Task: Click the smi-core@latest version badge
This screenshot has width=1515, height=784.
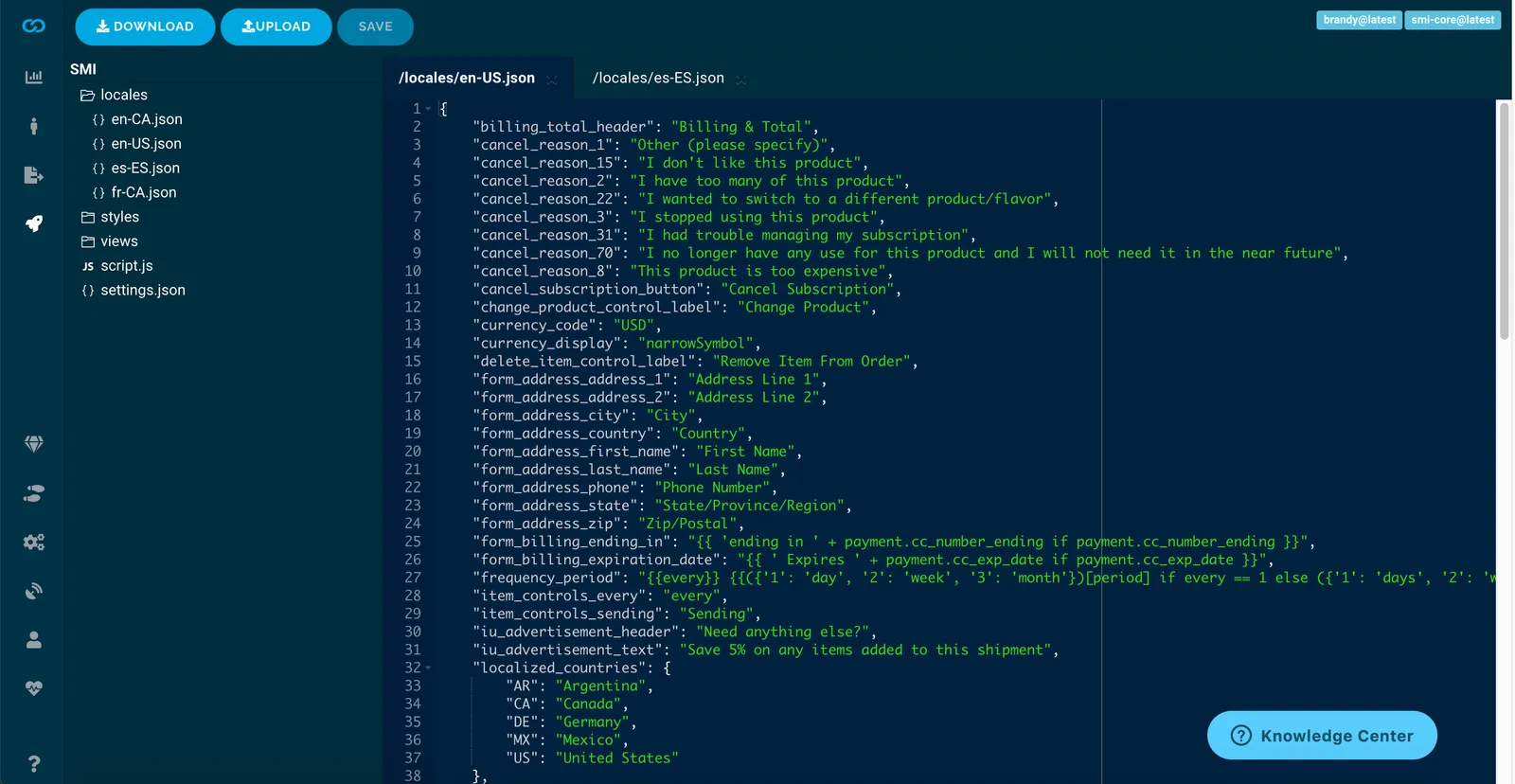Action: click(1453, 20)
